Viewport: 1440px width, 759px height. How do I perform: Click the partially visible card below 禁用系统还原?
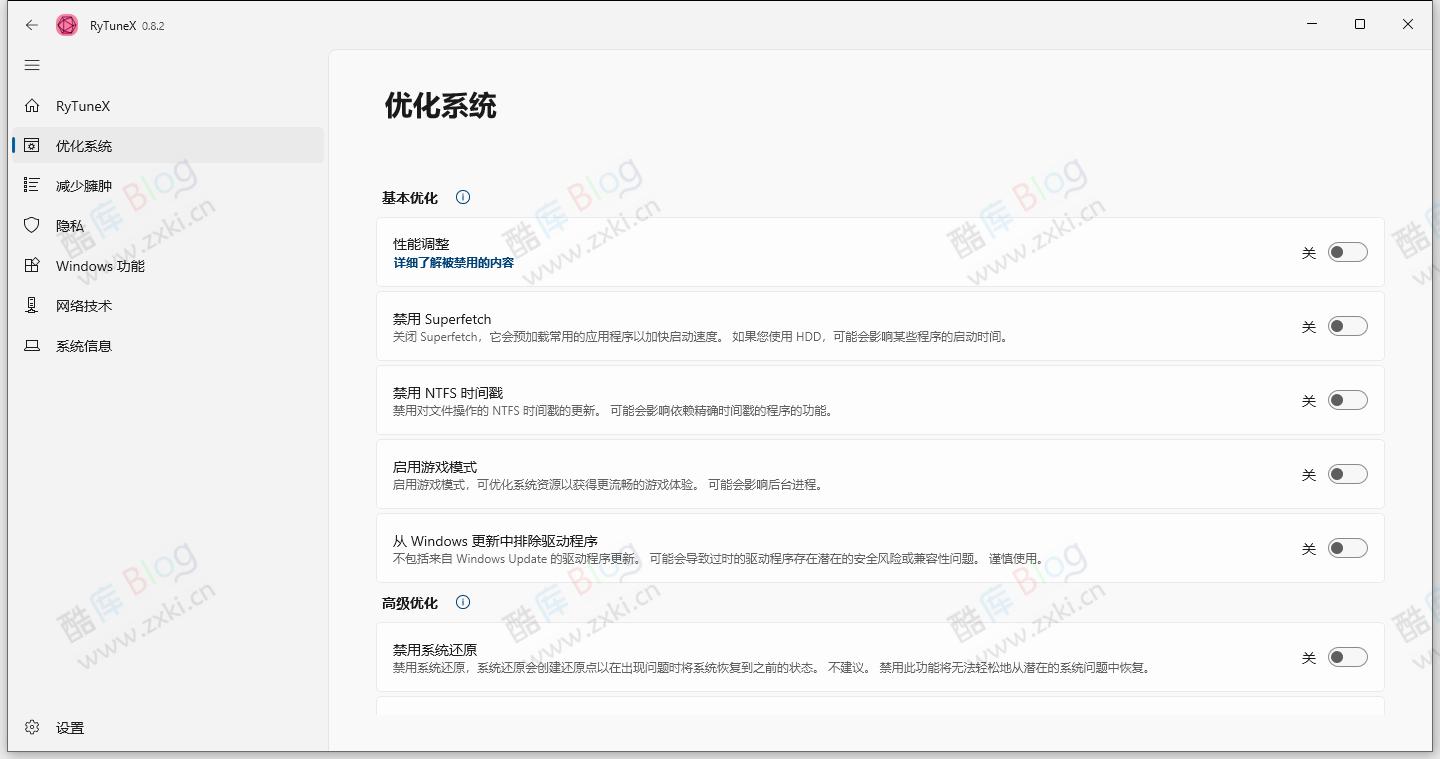click(x=880, y=712)
